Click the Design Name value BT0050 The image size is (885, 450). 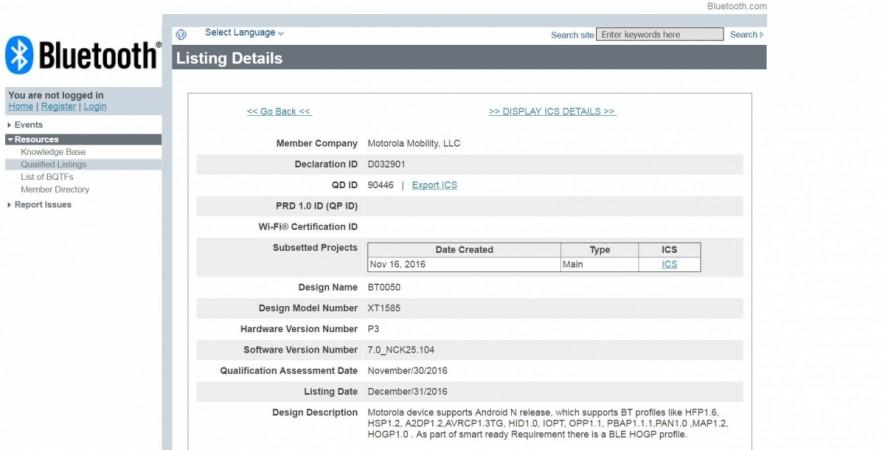[x=384, y=287]
